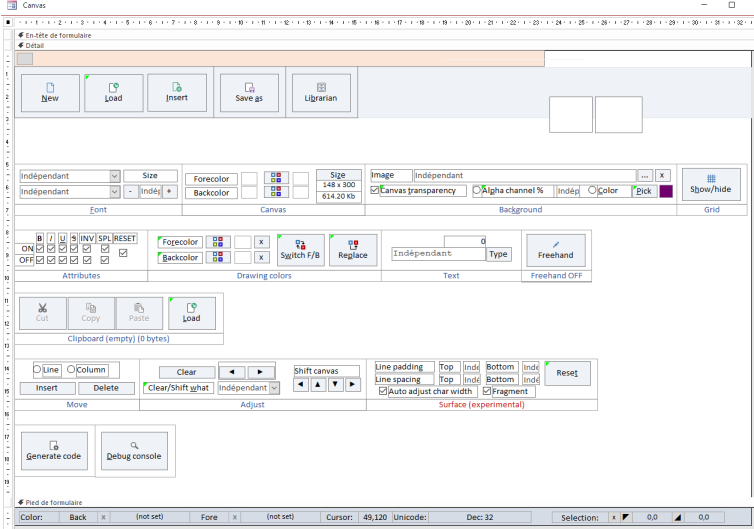Toggle the OFF row Bold checkbox
754x529 pixels.
(40, 260)
